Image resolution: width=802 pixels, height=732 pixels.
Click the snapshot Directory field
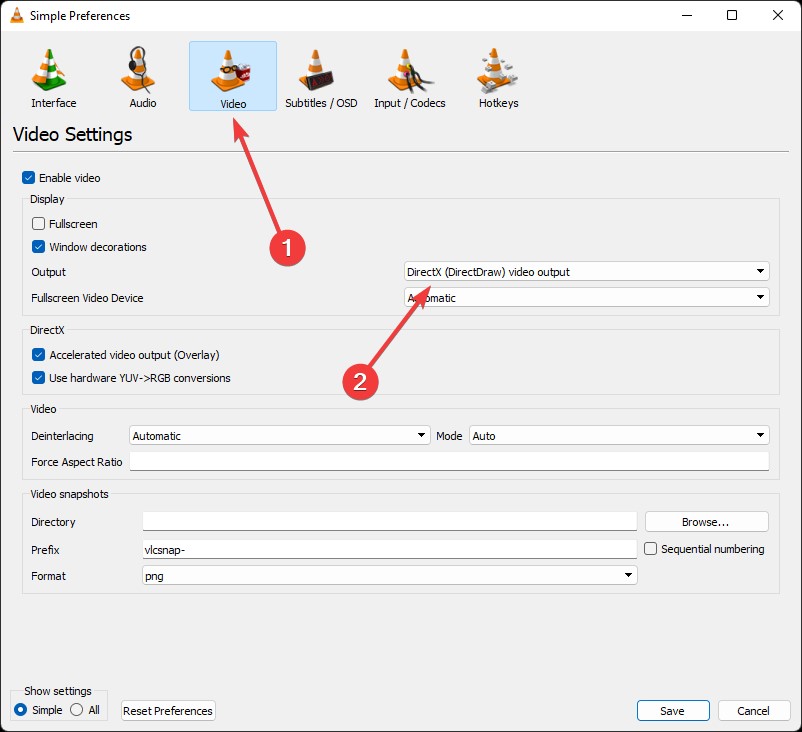coord(389,521)
